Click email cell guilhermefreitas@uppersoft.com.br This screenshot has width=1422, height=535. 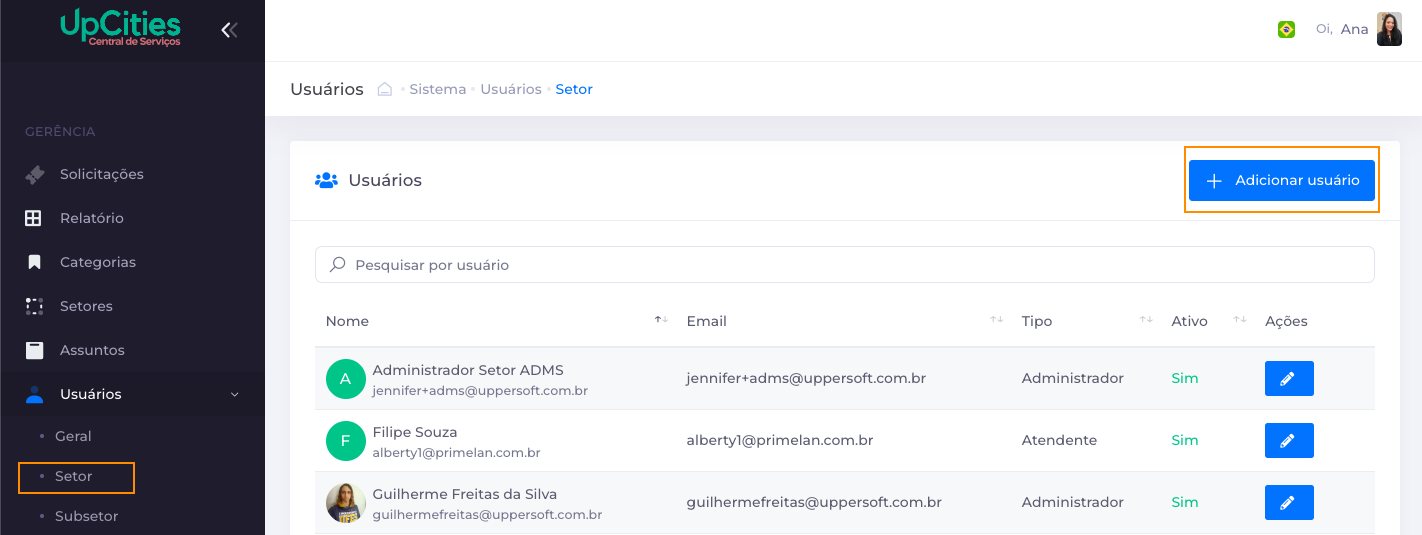814,503
